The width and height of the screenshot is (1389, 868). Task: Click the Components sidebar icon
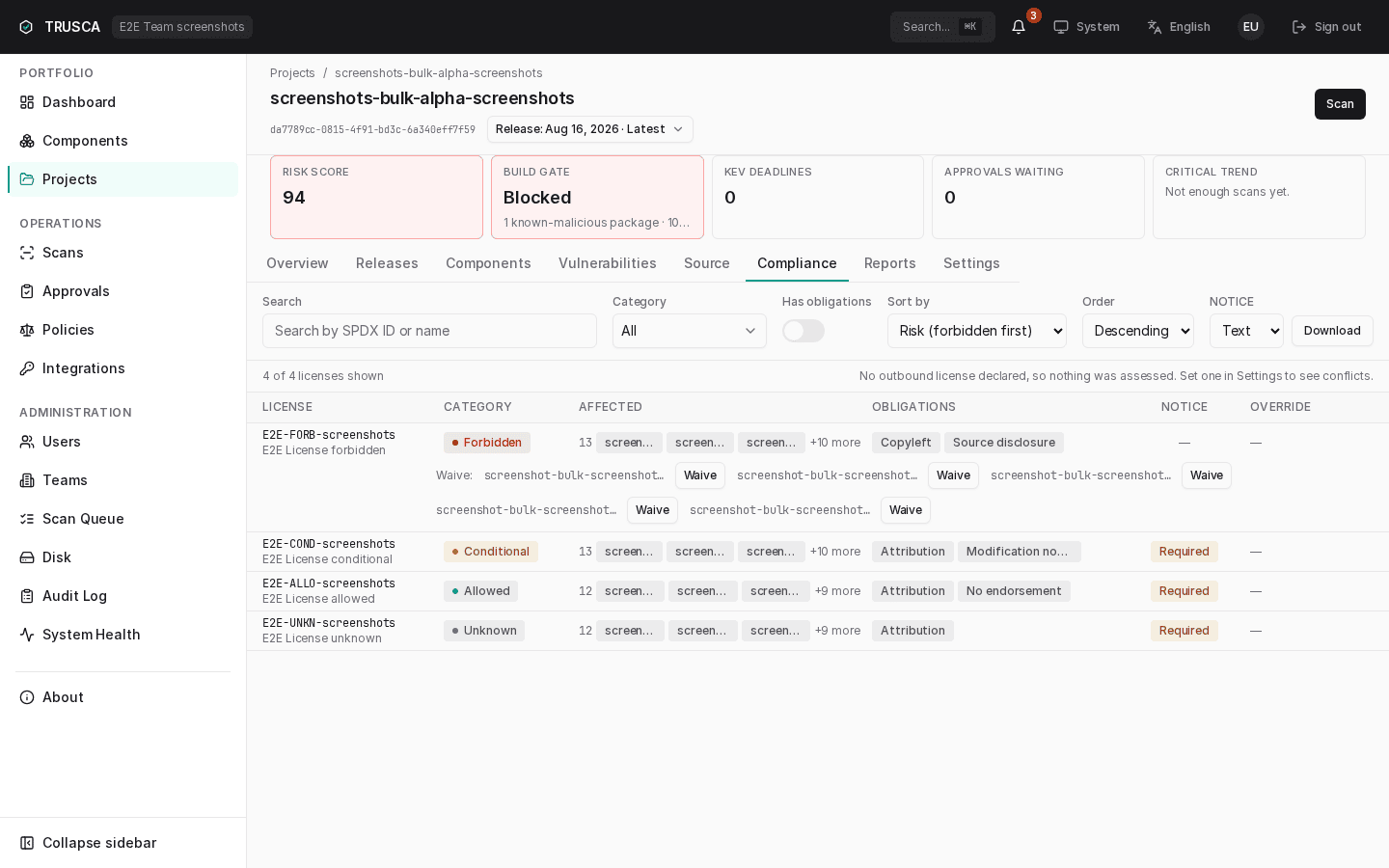tap(27, 141)
